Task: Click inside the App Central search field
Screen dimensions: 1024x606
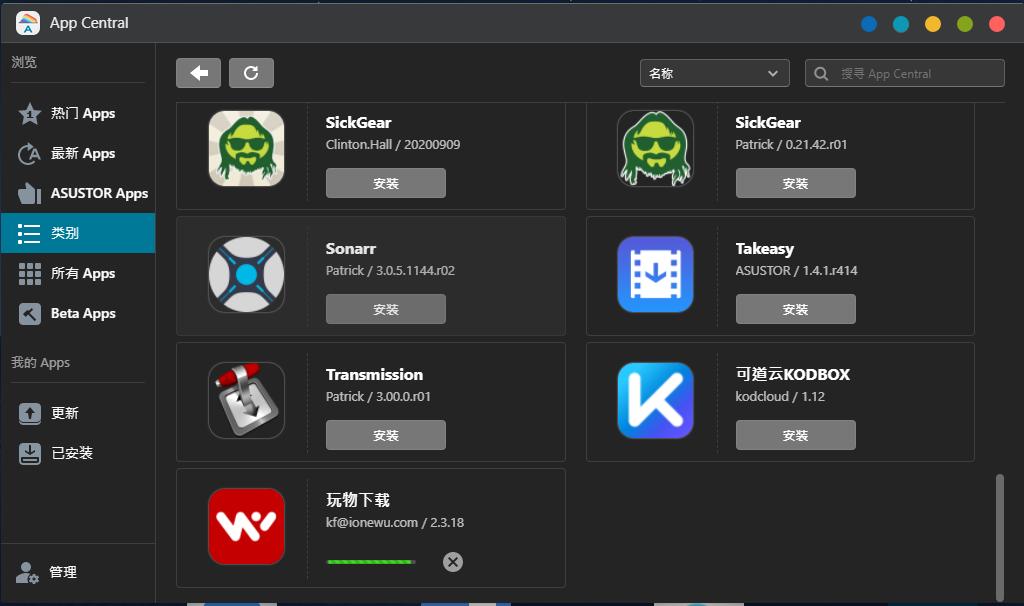Action: click(x=904, y=72)
